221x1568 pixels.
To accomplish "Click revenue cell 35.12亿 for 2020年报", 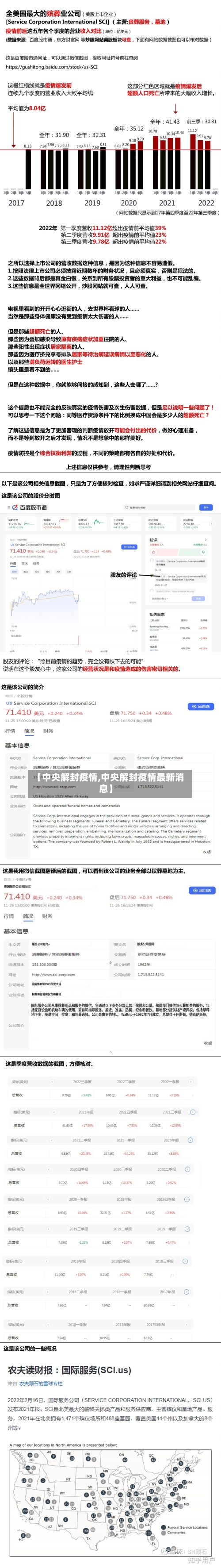I will (x=153, y=1153).
